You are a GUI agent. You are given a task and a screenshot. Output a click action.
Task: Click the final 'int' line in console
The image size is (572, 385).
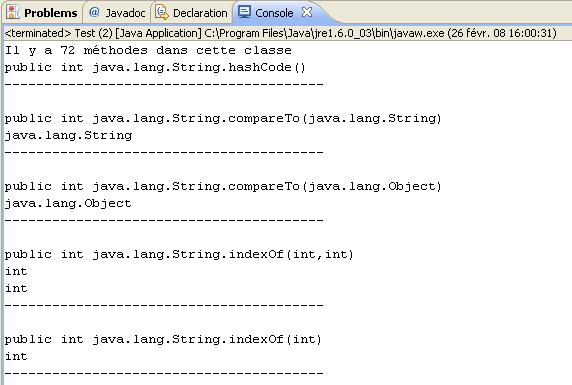tap(16, 356)
